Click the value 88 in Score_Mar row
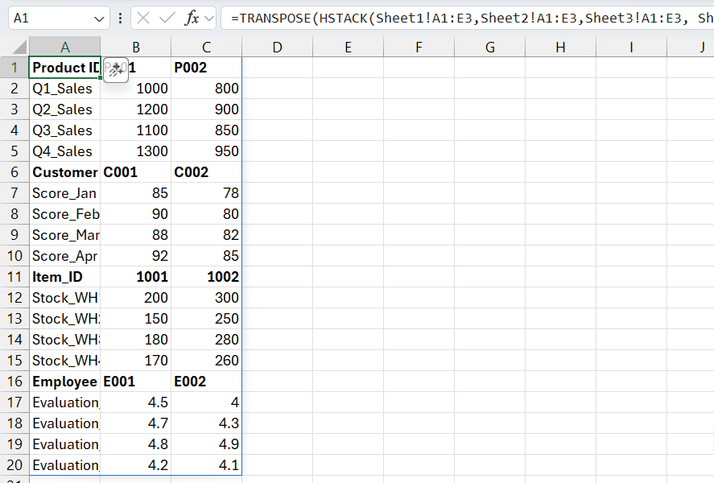 [x=136, y=235]
